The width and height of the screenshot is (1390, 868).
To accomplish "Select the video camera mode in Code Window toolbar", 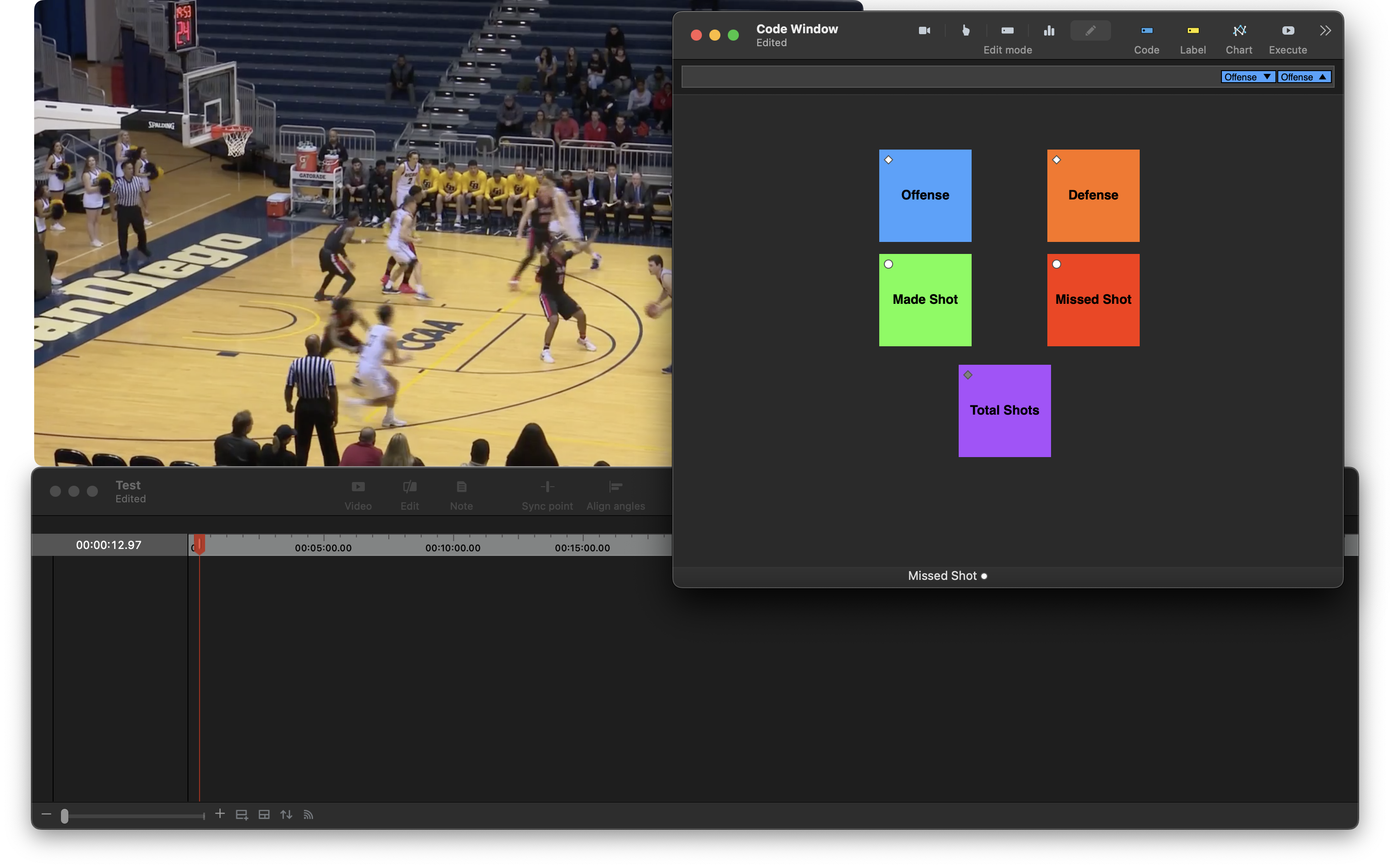I will pyautogui.click(x=925, y=30).
